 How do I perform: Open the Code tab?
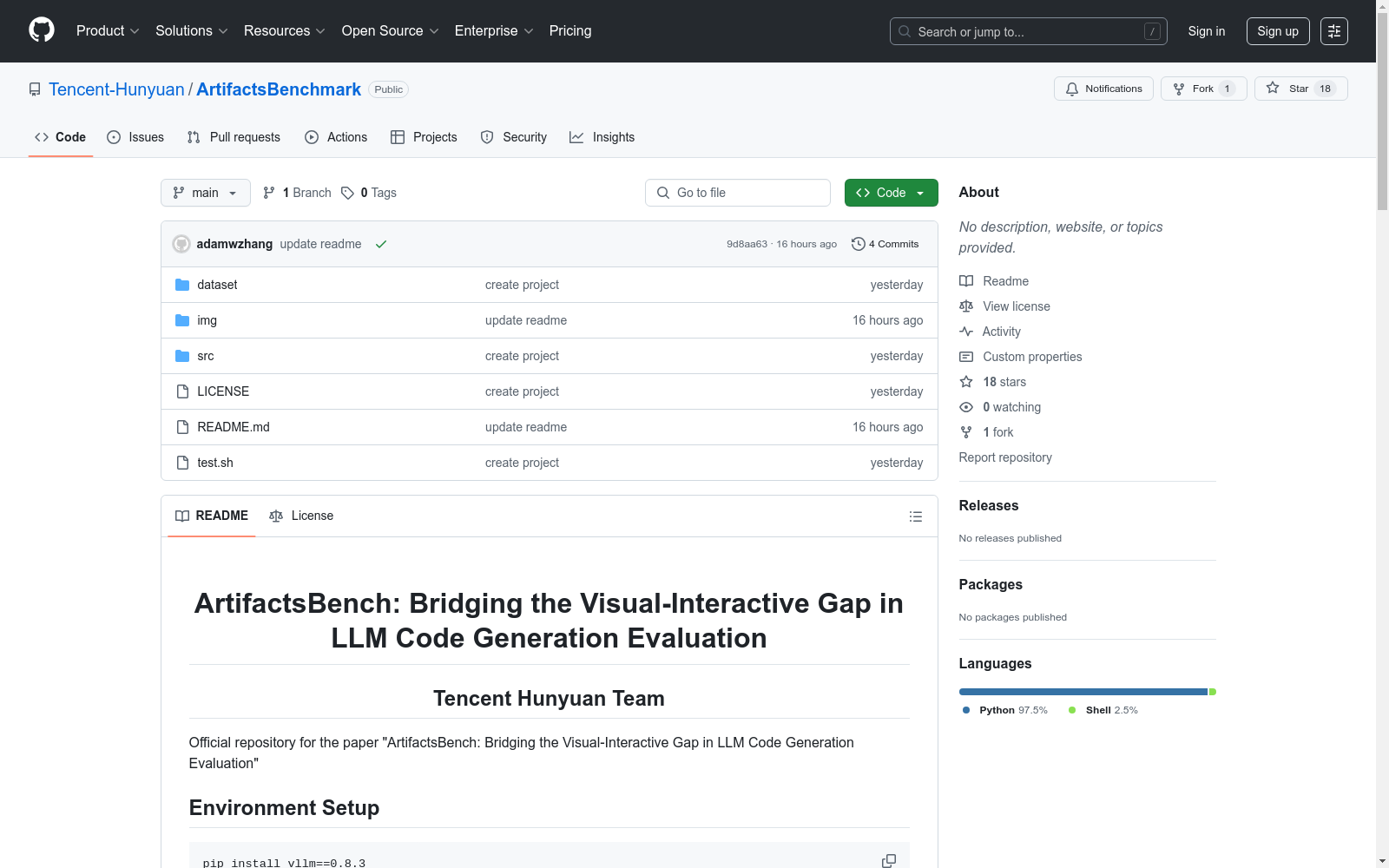(61, 137)
